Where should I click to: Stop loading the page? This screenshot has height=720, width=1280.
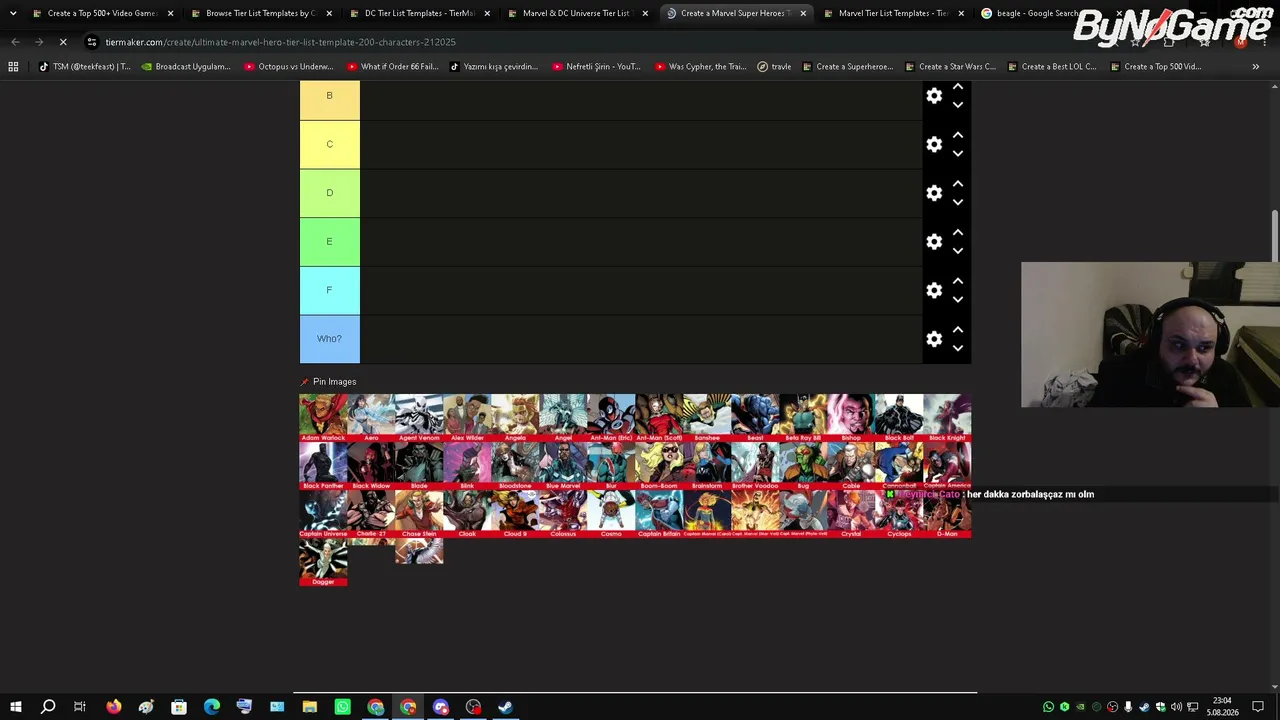[63, 42]
